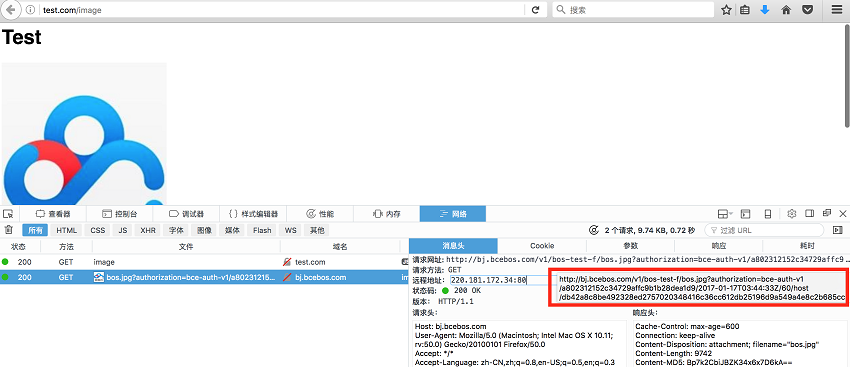This screenshot has height=367, width=850.
Task: Toggle responsive design mode phone icon
Action: (768, 214)
